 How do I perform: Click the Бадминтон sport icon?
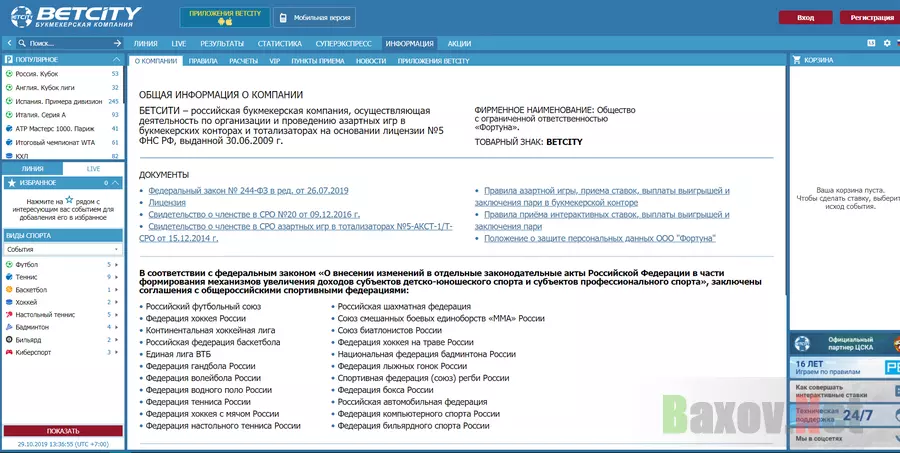pyautogui.click(x=9, y=327)
